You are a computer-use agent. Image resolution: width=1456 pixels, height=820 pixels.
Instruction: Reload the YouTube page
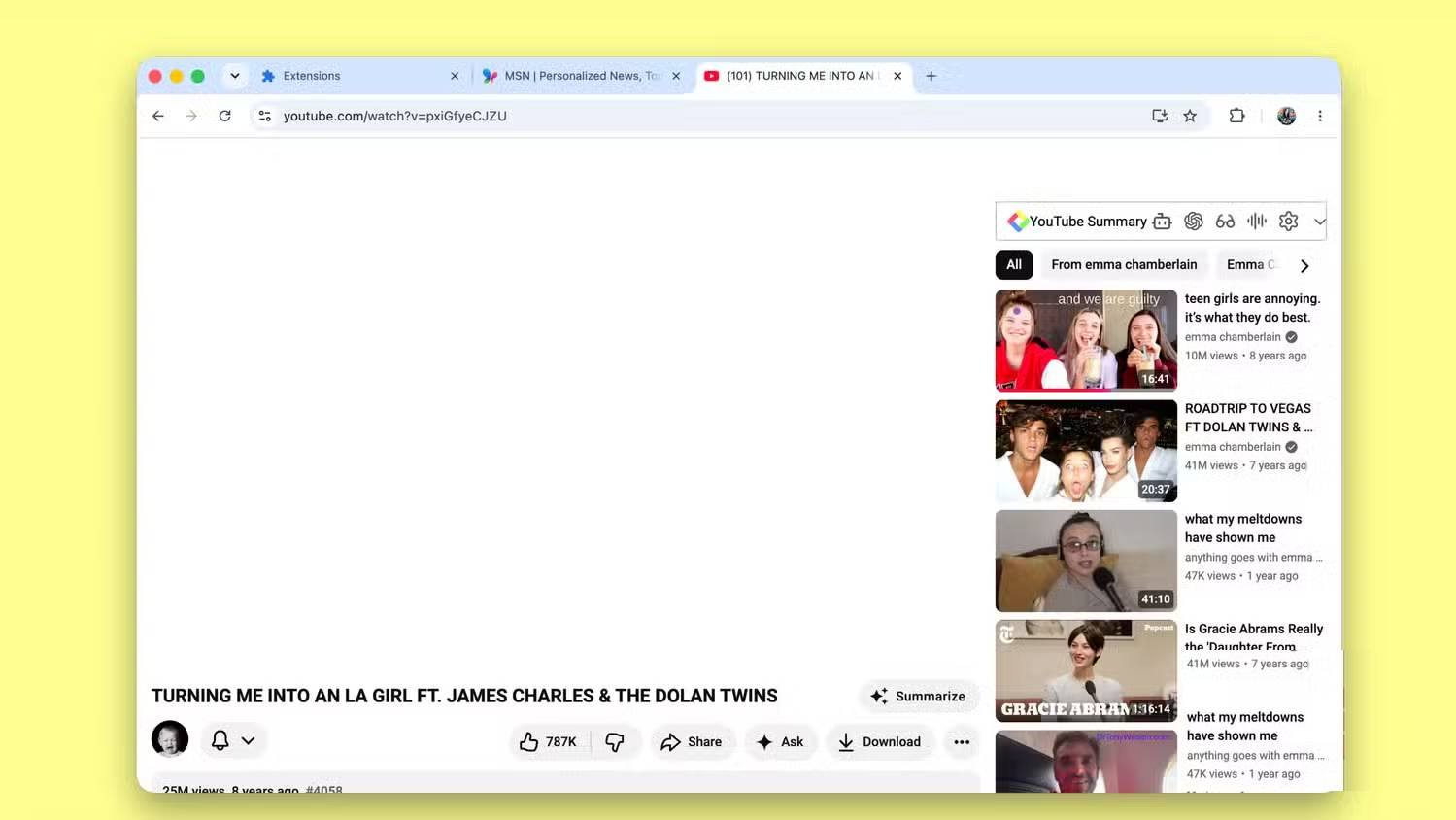[224, 116]
